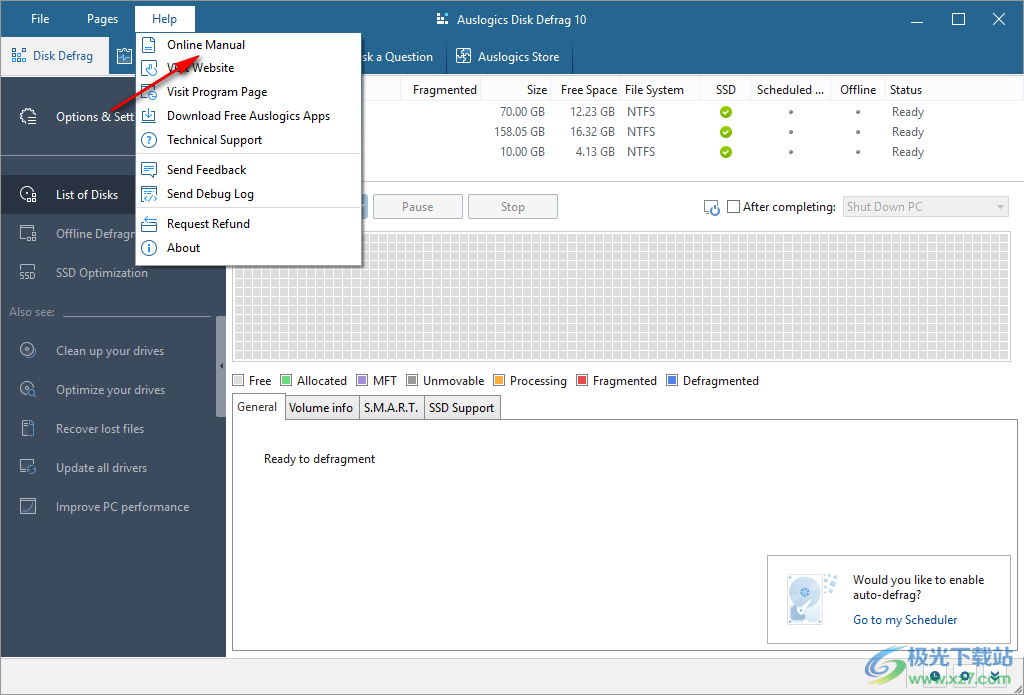This screenshot has width=1024, height=695.
Task: Click the scheduler clock icon in status bar
Action: point(935,677)
